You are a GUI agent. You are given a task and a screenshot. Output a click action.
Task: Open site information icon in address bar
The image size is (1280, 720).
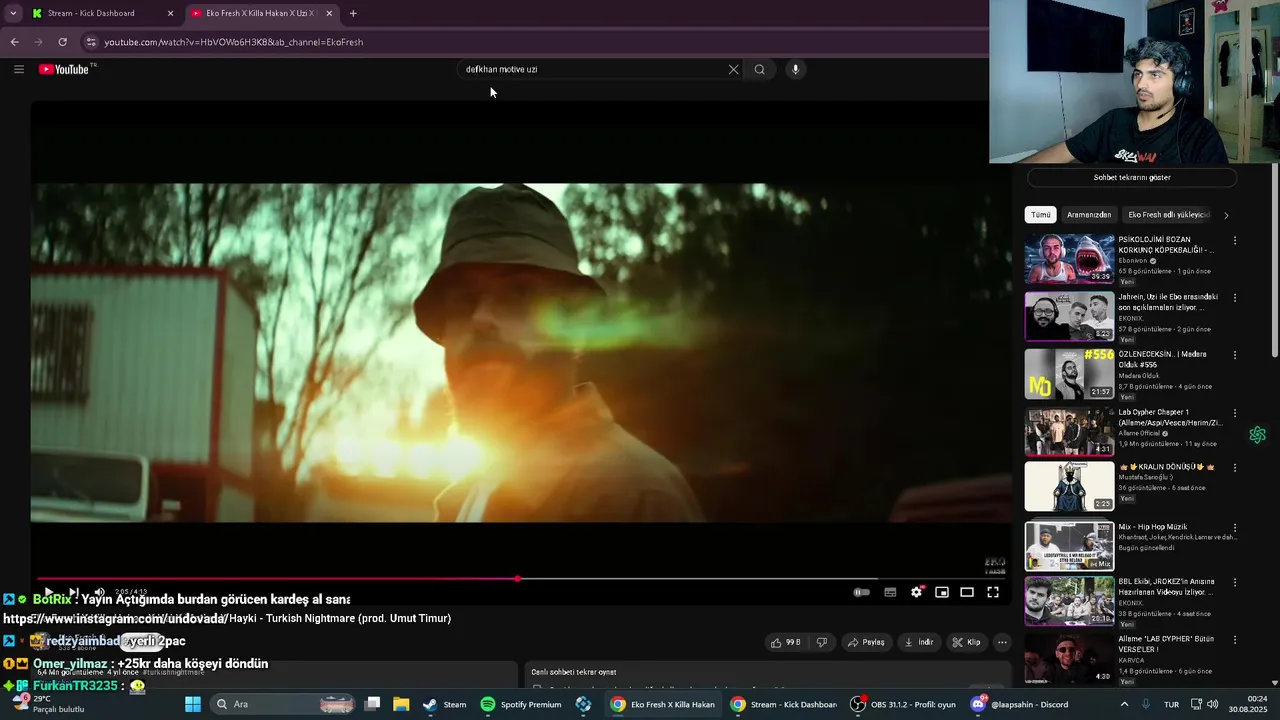point(90,42)
